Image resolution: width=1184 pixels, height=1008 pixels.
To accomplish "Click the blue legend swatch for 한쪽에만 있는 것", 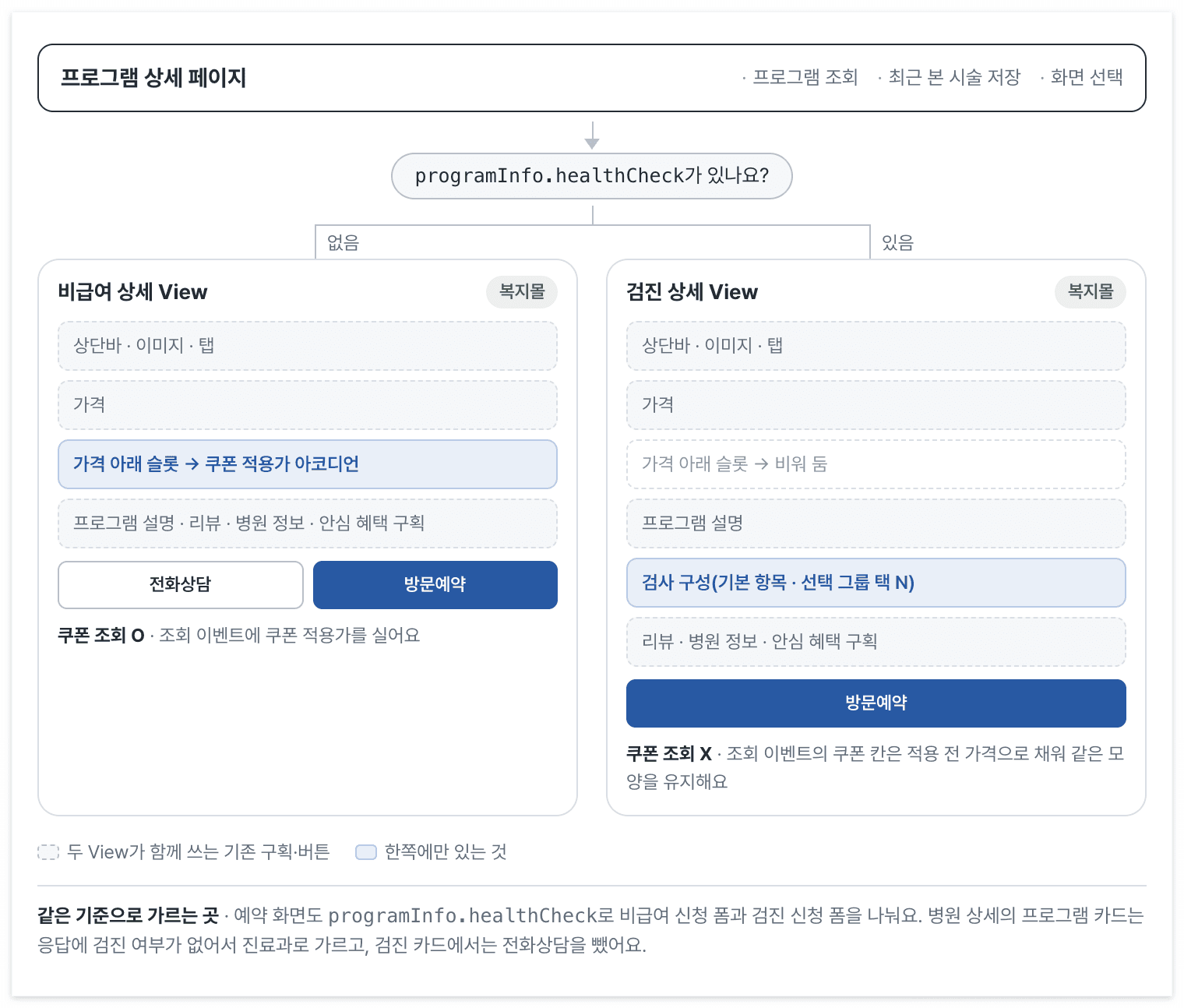I will [x=366, y=852].
